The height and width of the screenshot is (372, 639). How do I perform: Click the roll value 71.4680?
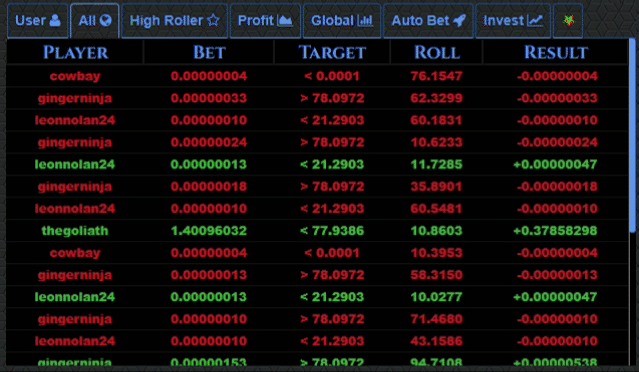[x=436, y=319]
